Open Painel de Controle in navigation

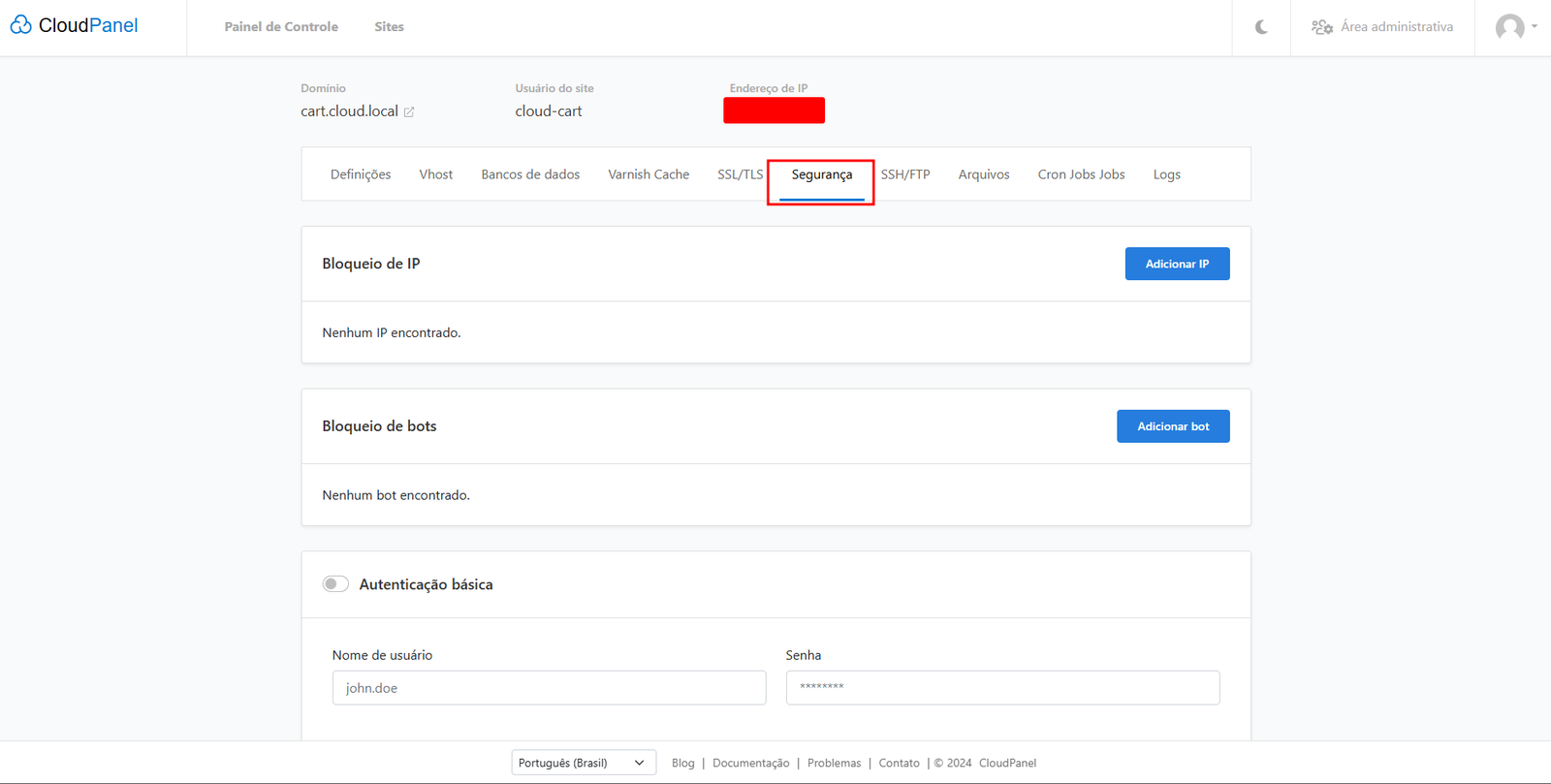pyautogui.click(x=281, y=27)
